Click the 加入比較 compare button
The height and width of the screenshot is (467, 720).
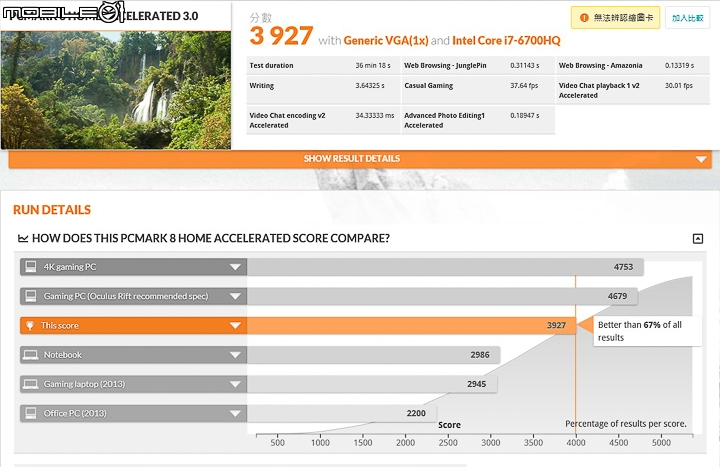point(687,18)
